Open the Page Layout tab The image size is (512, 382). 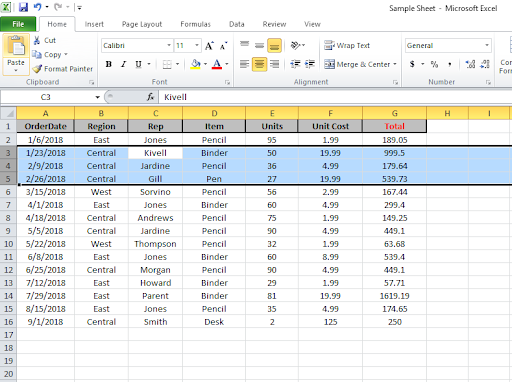click(x=142, y=24)
